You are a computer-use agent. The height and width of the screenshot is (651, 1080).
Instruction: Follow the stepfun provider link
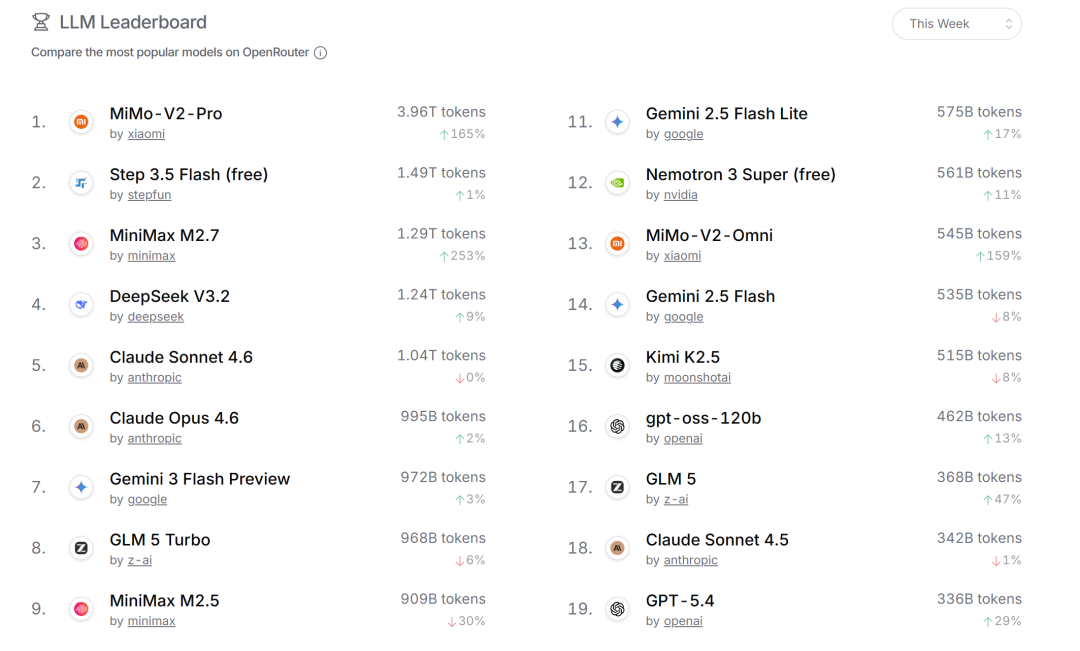click(151, 195)
